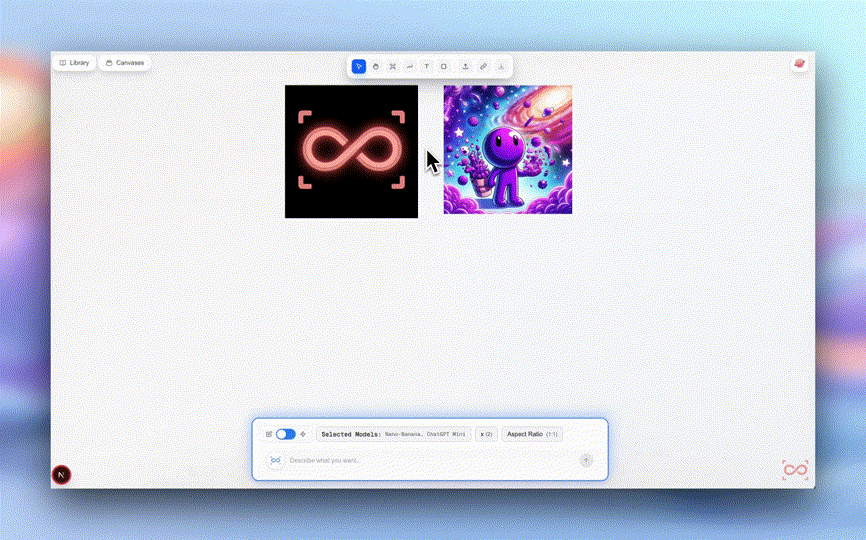Click the sparkle icon right of toggle
The image size is (866, 540).
(303, 434)
